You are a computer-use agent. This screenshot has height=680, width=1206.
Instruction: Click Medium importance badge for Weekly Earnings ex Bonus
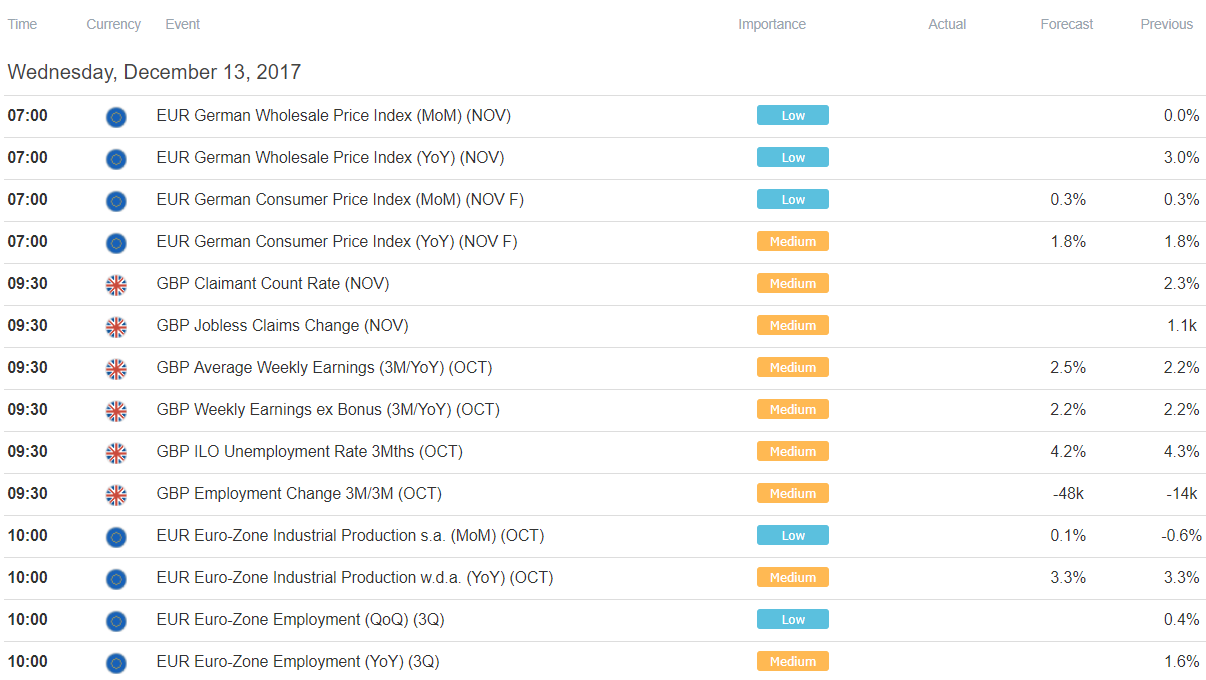[793, 410]
